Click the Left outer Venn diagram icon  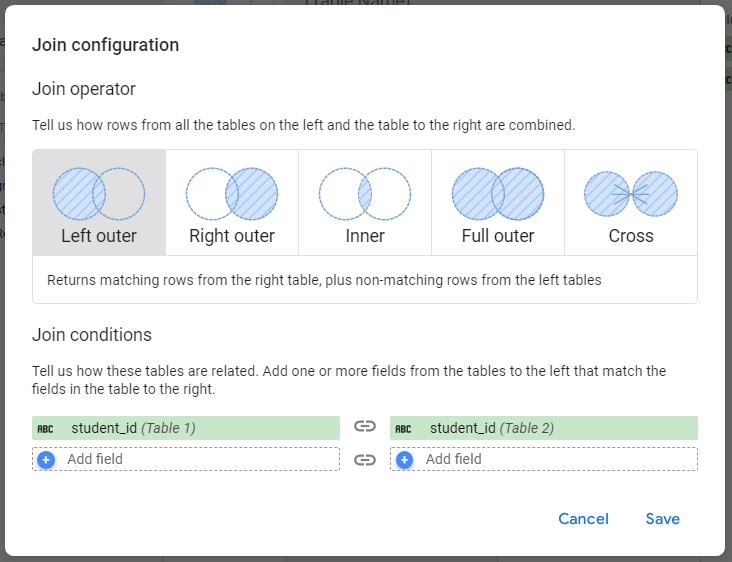(99, 194)
